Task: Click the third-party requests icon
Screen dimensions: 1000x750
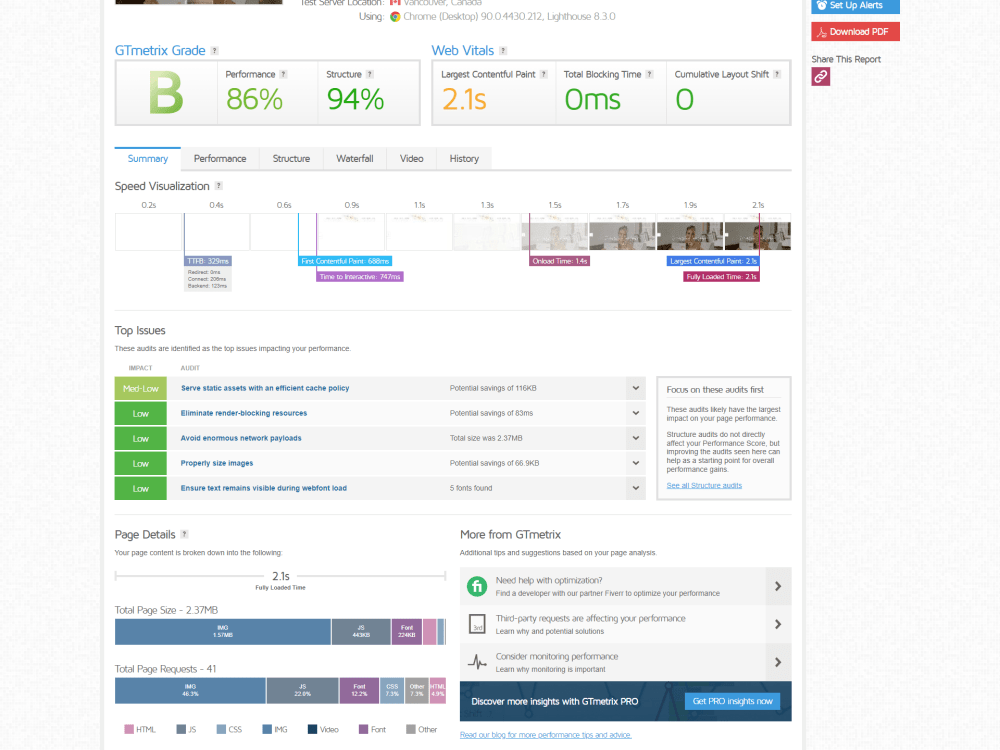Action: click(x=477, y=624)
